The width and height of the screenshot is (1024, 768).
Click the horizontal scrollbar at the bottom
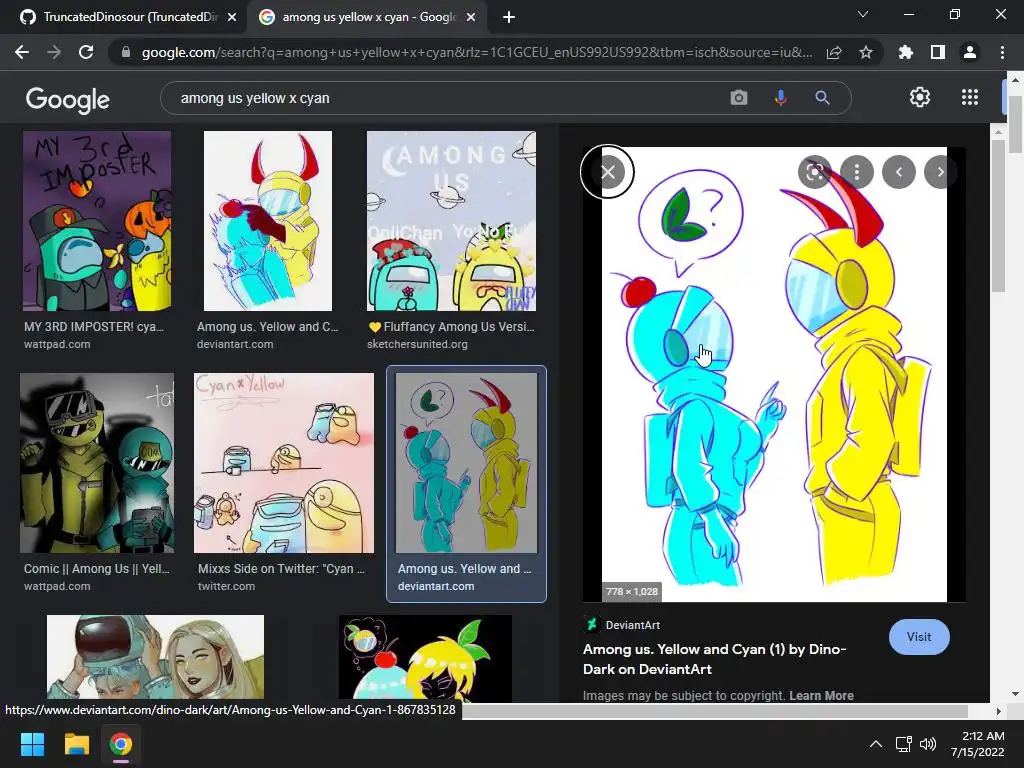715,711
